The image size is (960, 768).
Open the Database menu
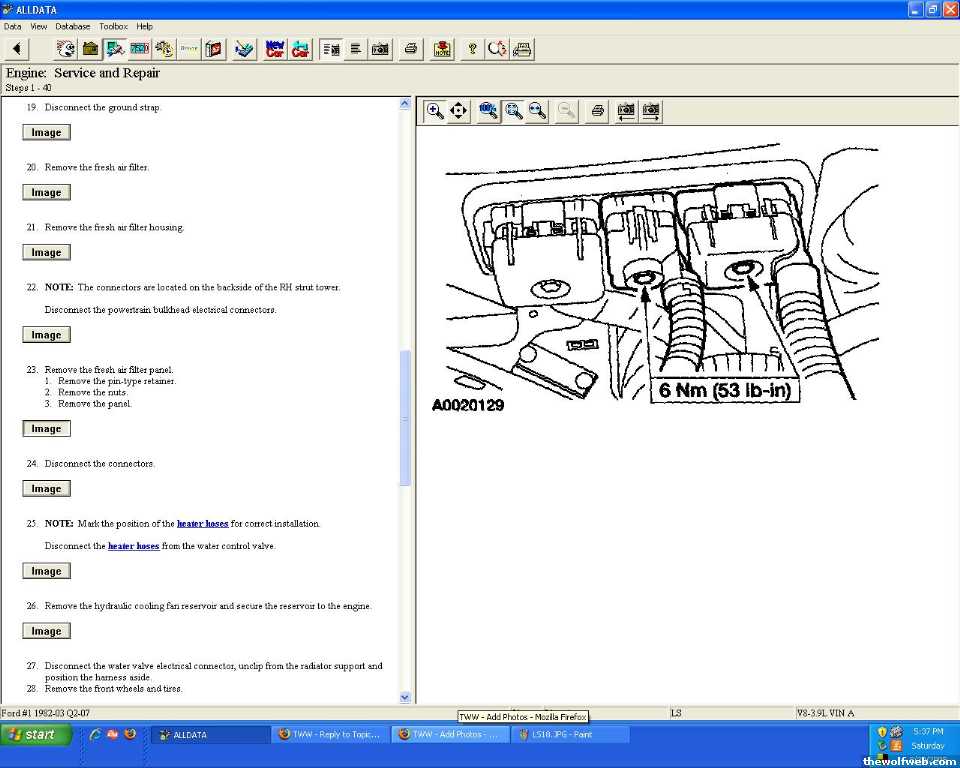point(72,26)
